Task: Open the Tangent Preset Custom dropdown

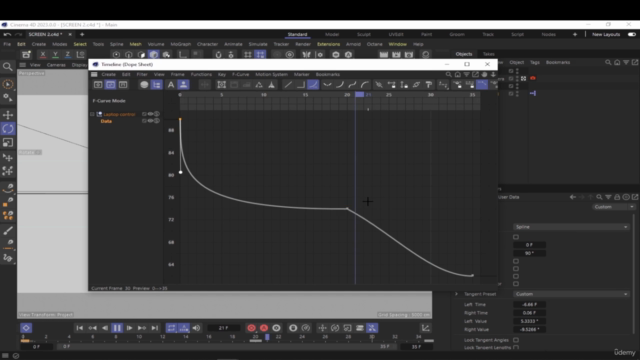Action: (x=571, y=294)
